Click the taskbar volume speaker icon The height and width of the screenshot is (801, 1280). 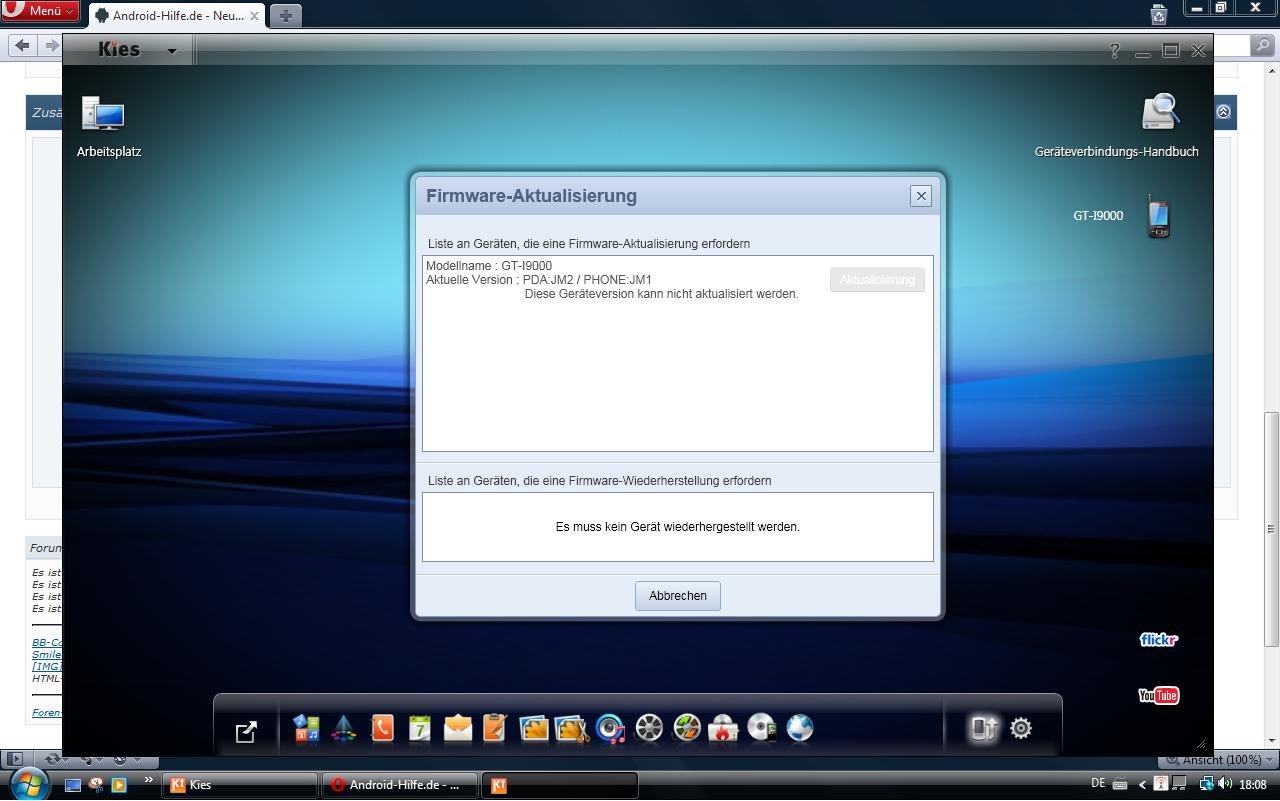pos(1225,784)
